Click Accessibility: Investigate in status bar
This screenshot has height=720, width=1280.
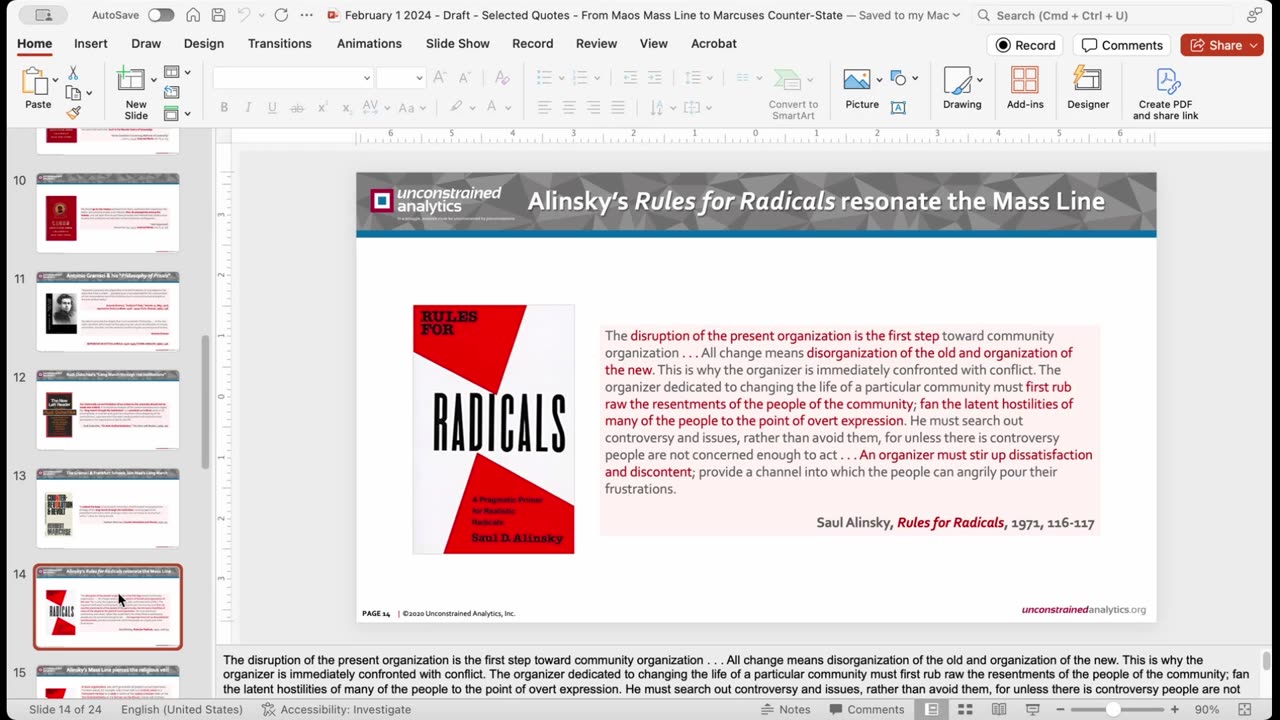pos(336,709)
